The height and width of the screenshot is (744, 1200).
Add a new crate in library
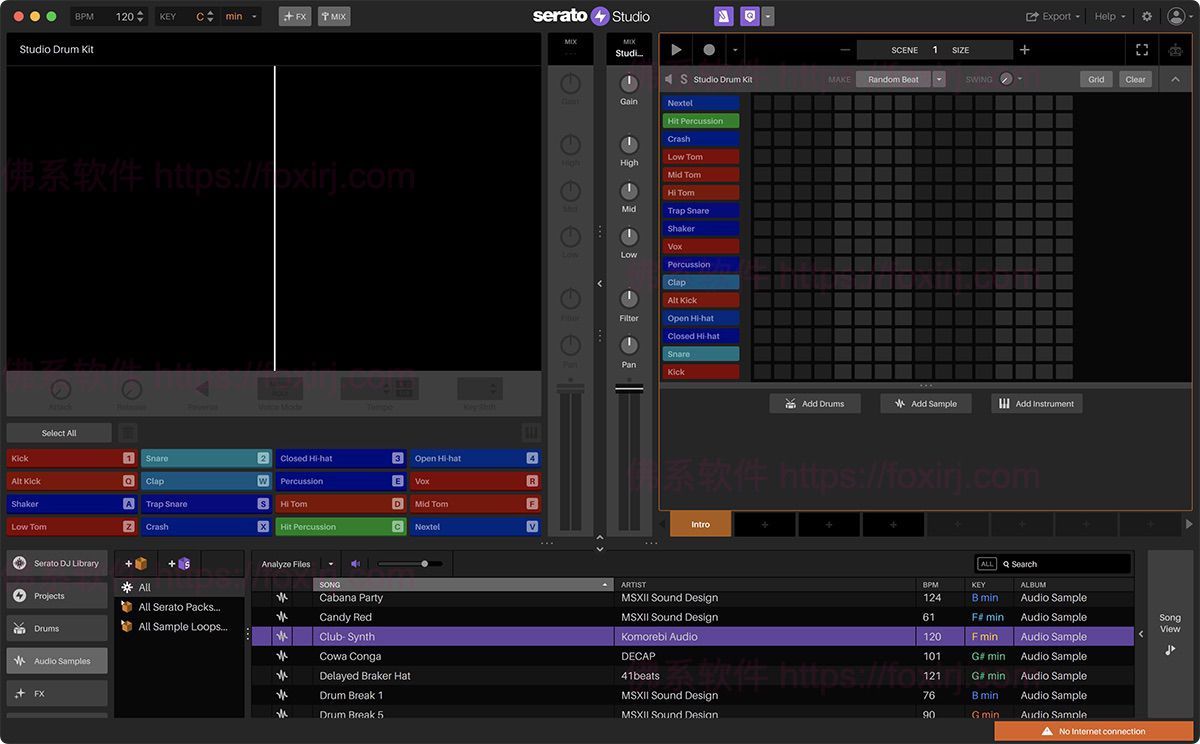135,564
